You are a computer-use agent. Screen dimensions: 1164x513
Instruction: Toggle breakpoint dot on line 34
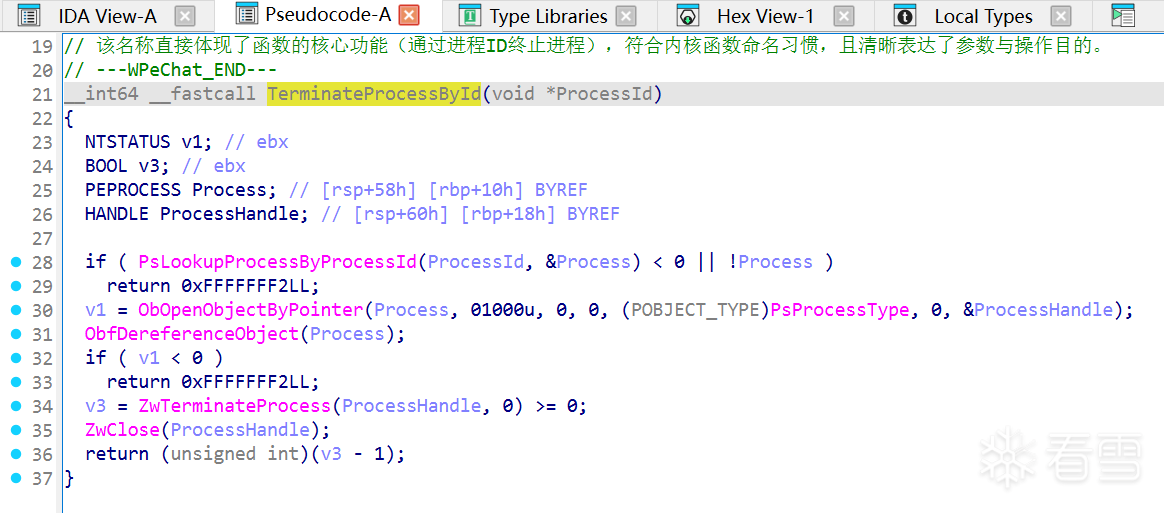click(18, 406)
